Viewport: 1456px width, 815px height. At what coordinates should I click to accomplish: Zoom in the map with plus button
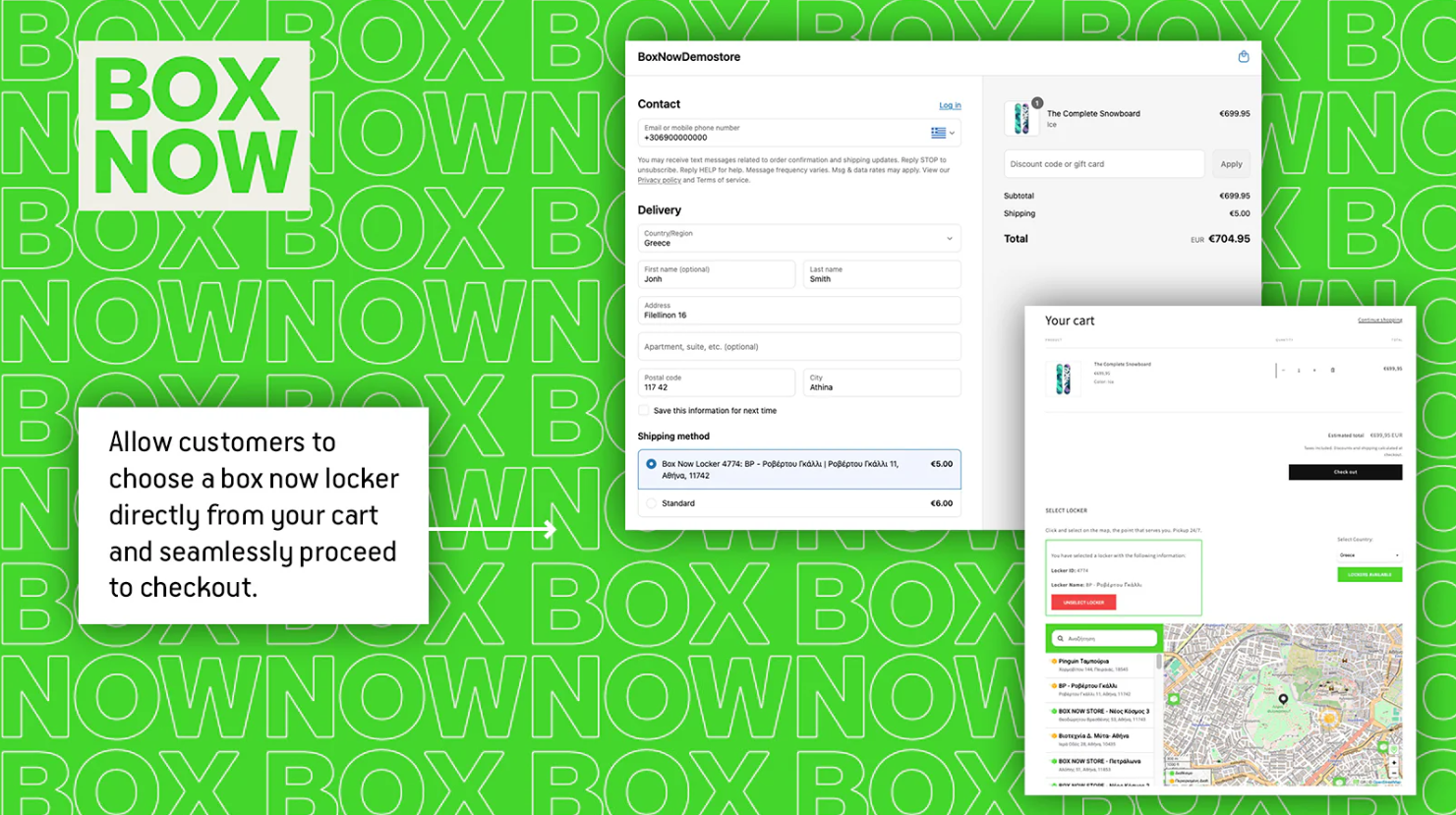1394,763
